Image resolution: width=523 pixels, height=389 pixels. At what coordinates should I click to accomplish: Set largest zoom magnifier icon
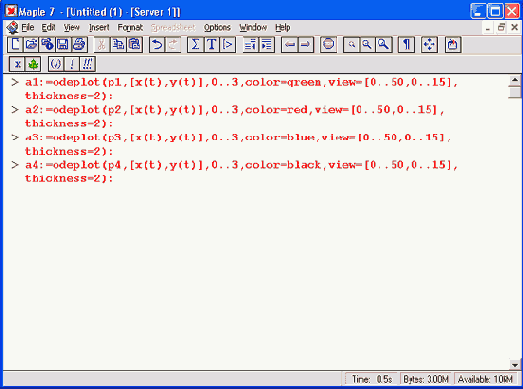(x=384, y=44)
